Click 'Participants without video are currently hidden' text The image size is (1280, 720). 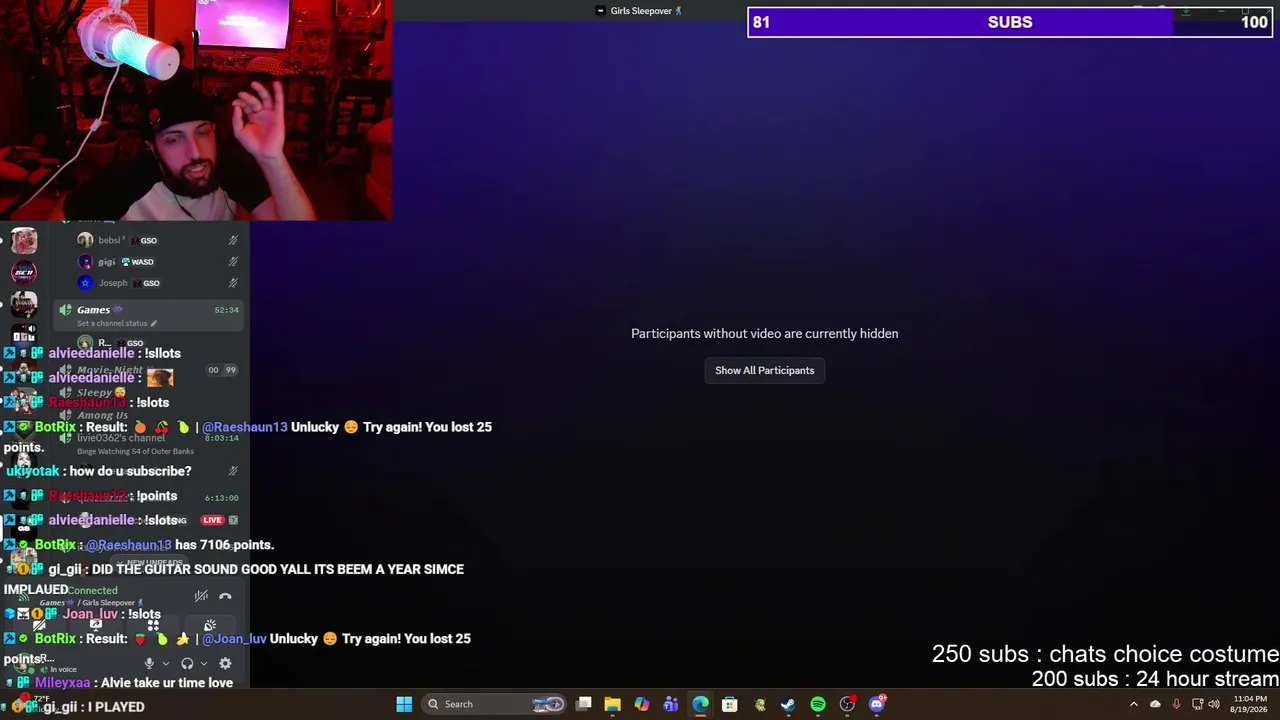[x=764, y=334]
